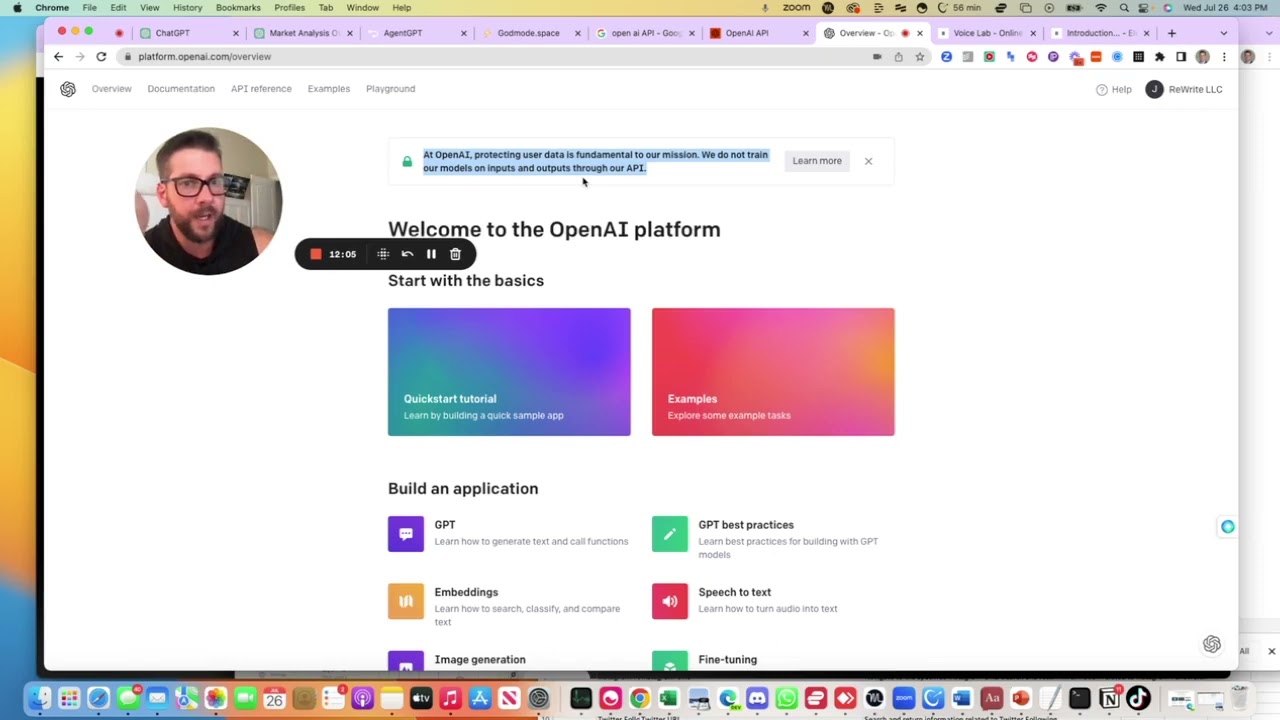This screenshot has width=1280, height=720.
Task: Dismiss the data protection banner
Action: tap(868, 161)
